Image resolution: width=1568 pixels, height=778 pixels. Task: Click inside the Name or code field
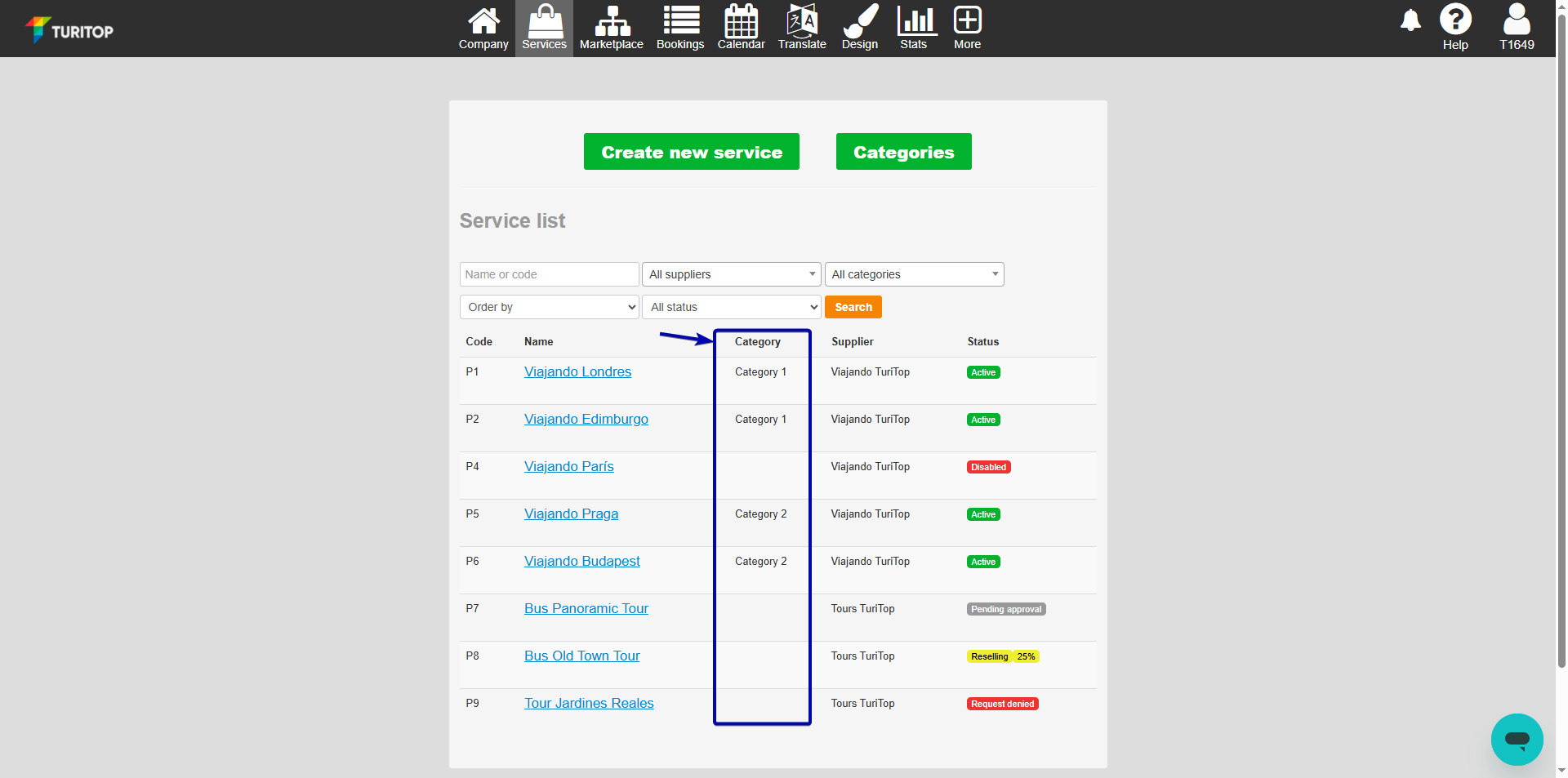coord(549,274)
